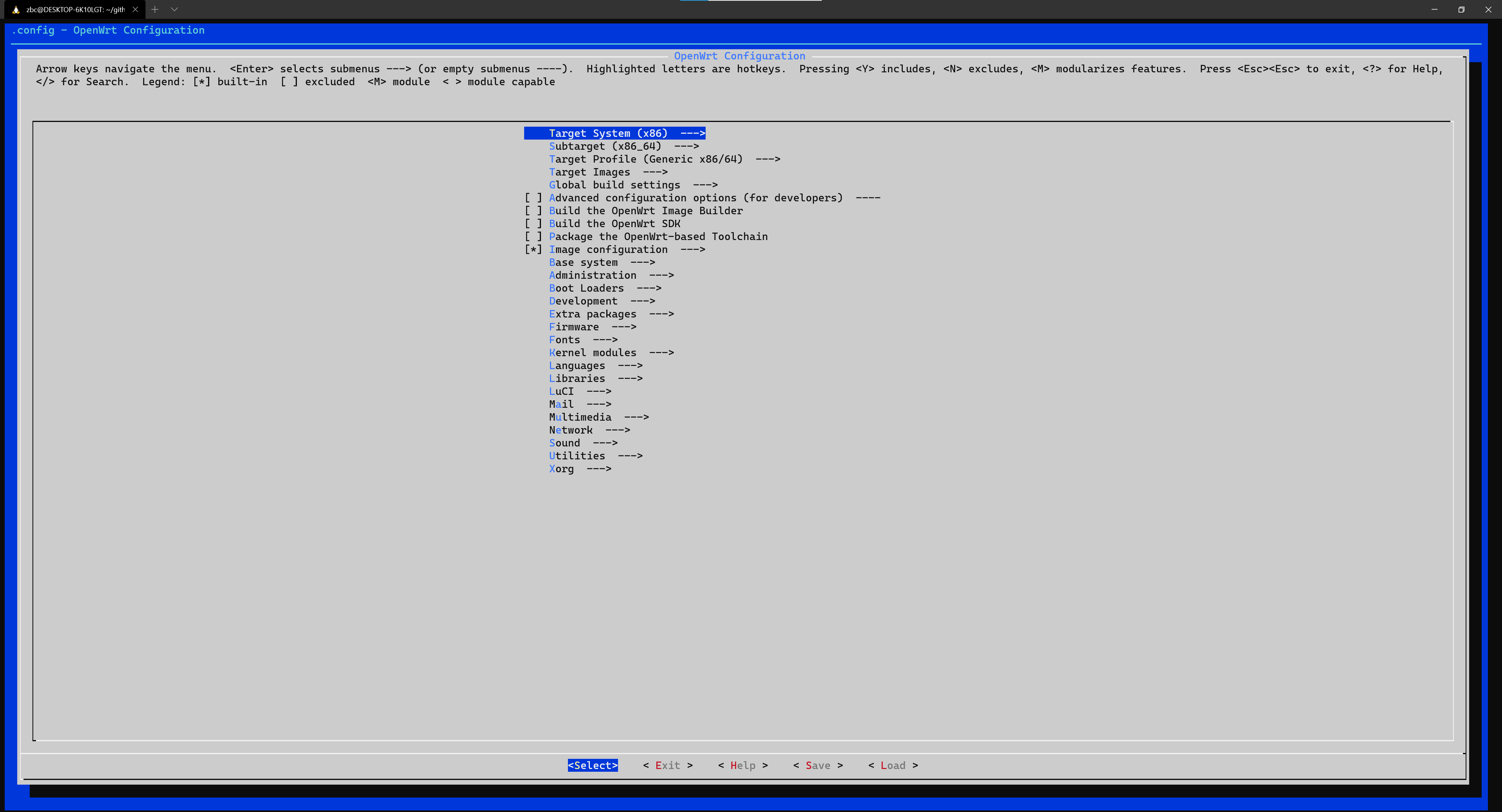Click the Linux penguin tab icon

pyautogui.click(x=16, y=9)
